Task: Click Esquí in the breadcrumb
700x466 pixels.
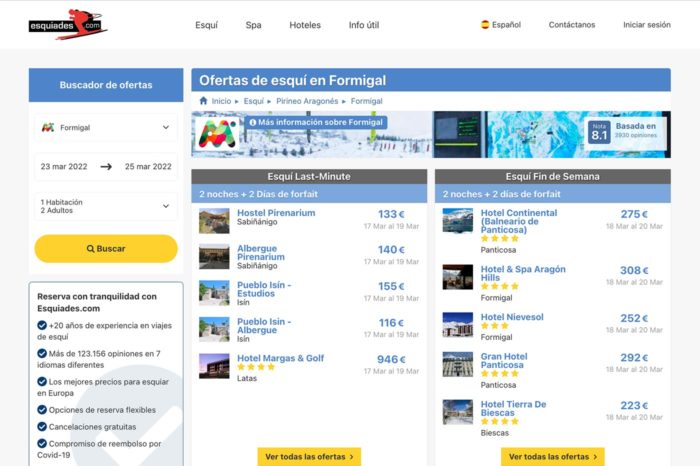Action: 254,101
